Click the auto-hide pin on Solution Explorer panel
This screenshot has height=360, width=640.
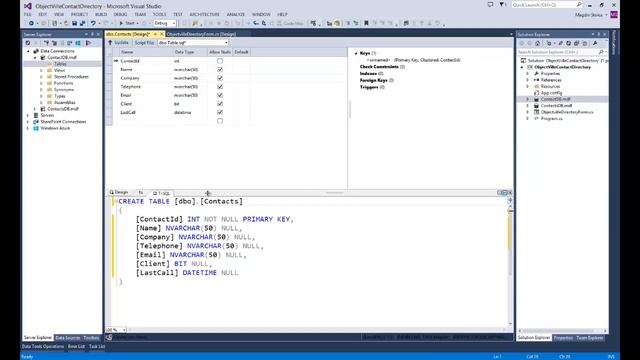point(599,34)
